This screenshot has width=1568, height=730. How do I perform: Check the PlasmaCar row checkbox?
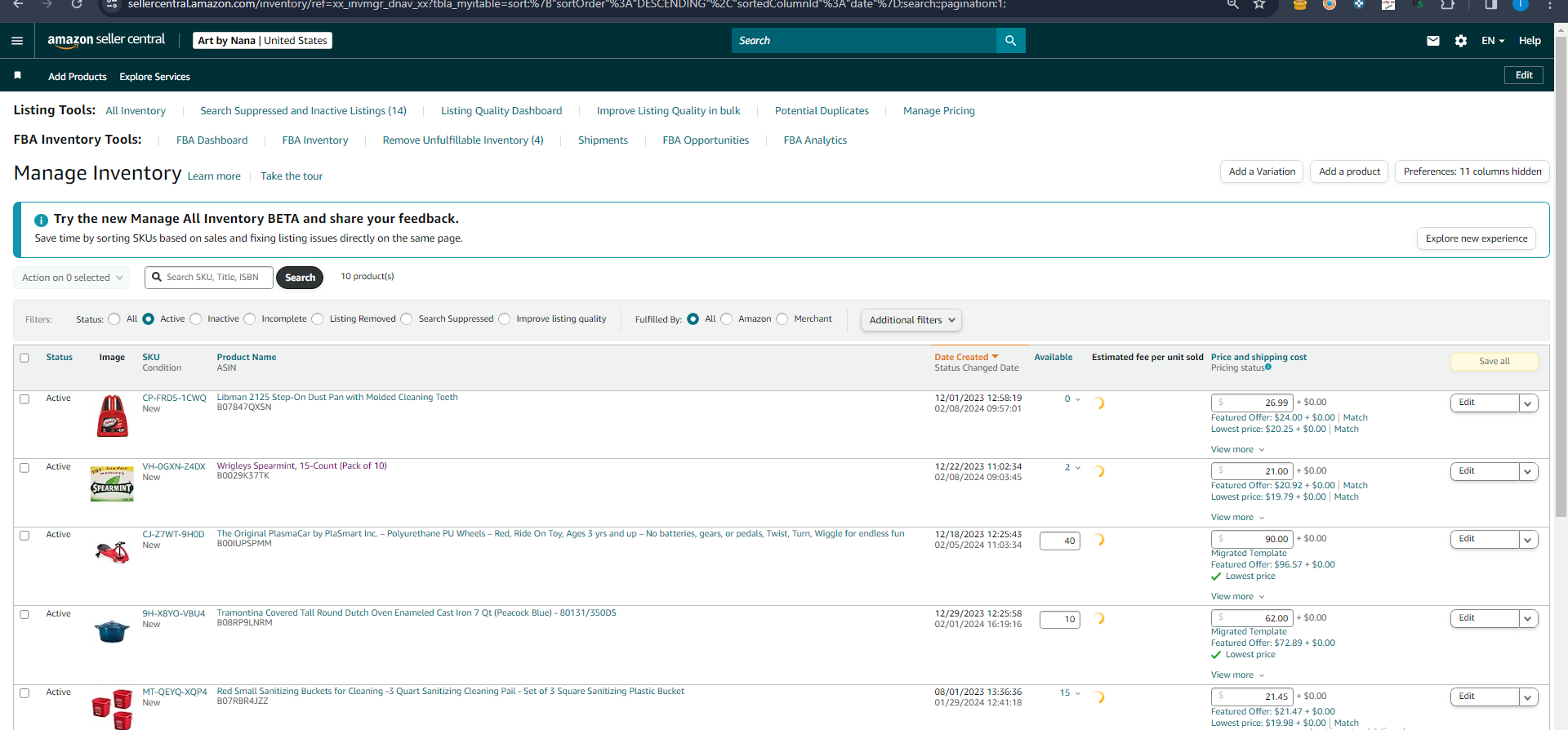(24, 536)
